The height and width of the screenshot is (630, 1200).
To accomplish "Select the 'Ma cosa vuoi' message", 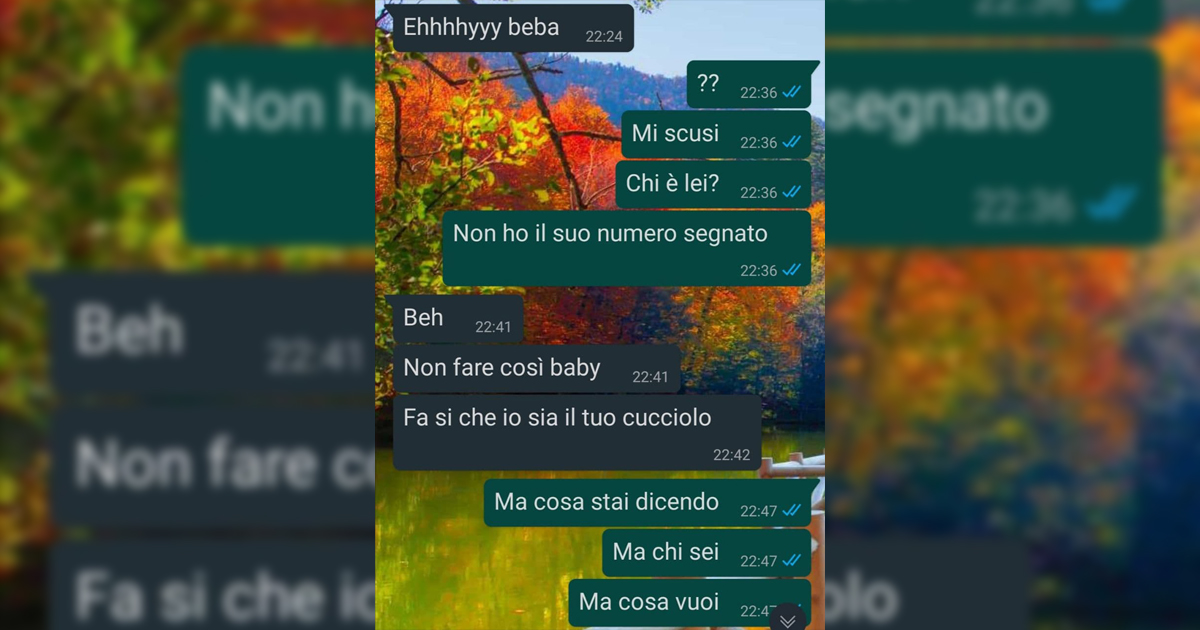I will (690, 603).
